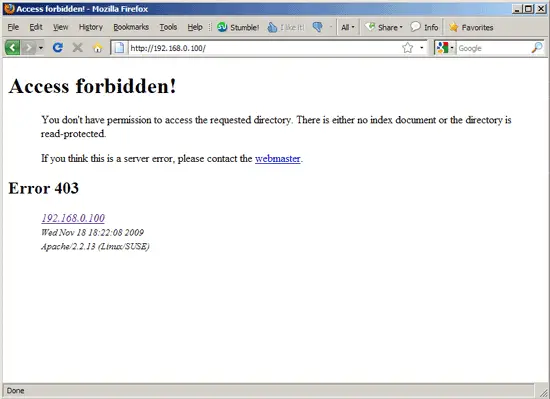Screen dimensions: 550x399
Task: Click the forward navigation arrow
Action: [x=28, y=47]
